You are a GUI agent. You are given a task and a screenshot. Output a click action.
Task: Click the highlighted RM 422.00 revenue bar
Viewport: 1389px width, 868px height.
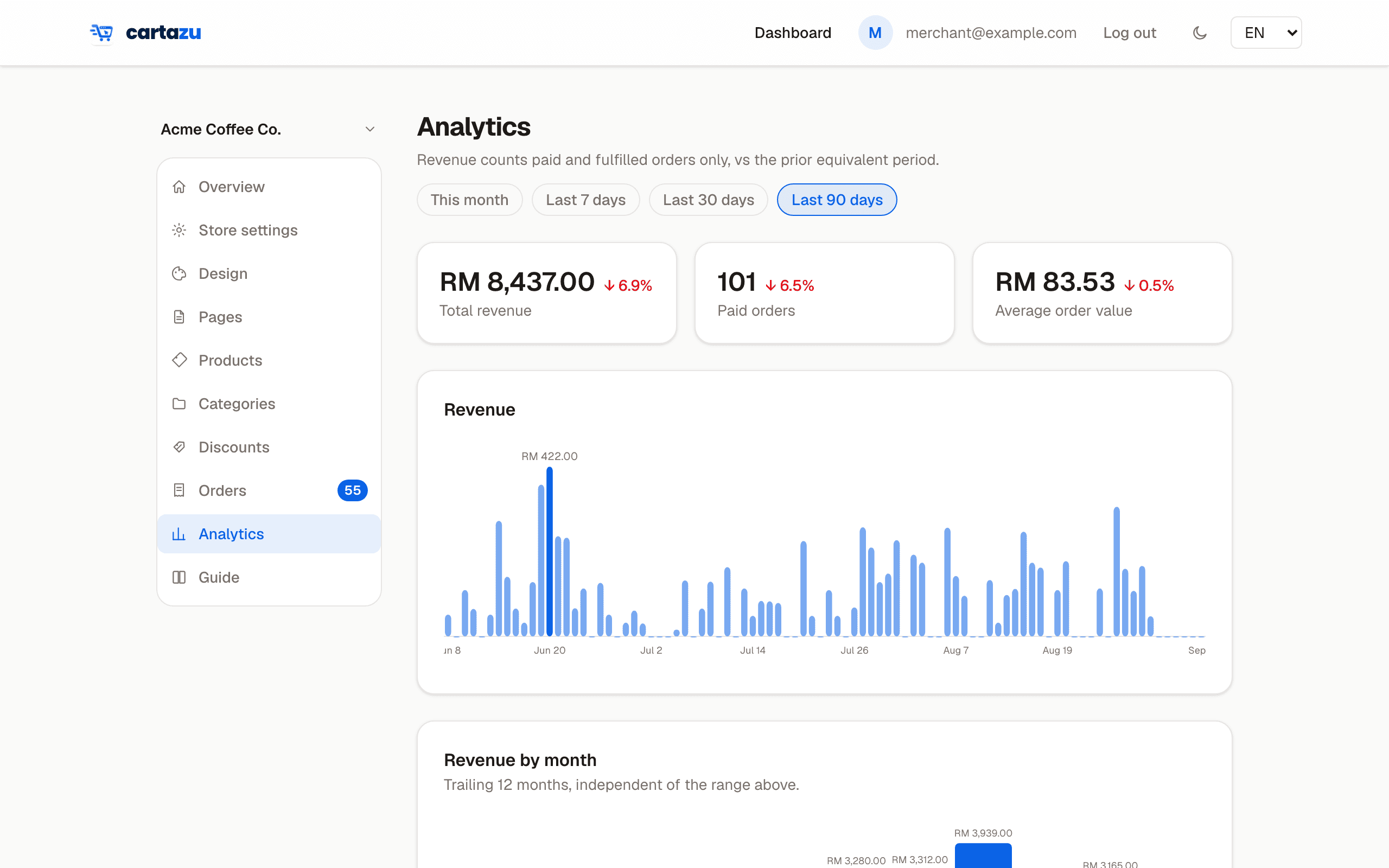click(549, 552)
